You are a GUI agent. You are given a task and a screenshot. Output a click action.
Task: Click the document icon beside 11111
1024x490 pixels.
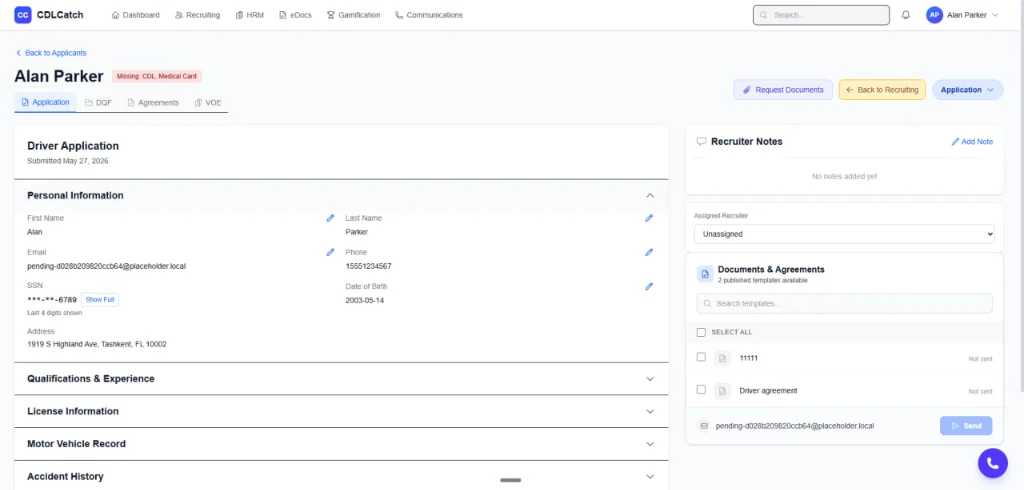pos(722,358)
